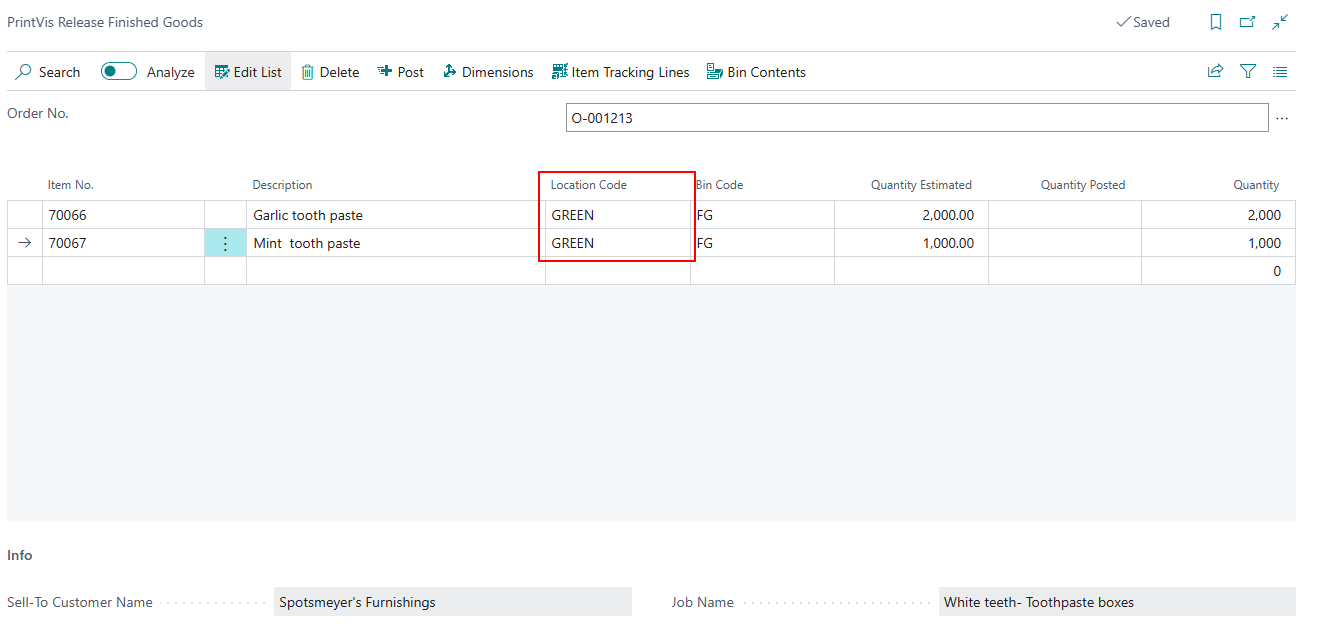Screen dimensions: 1321x629
Task: Click the Quantity Posted cell for item 70066
Action: (x=1065, y=215)
